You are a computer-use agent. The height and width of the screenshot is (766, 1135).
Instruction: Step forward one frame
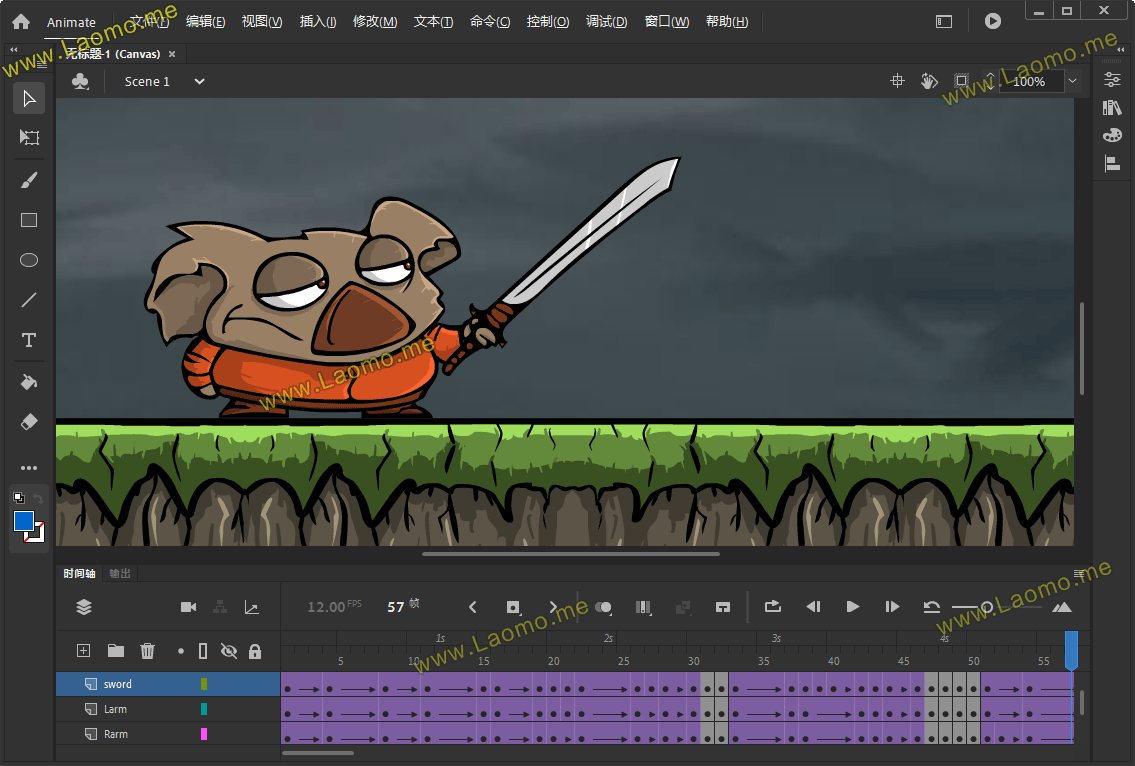[x=892, y=607]
